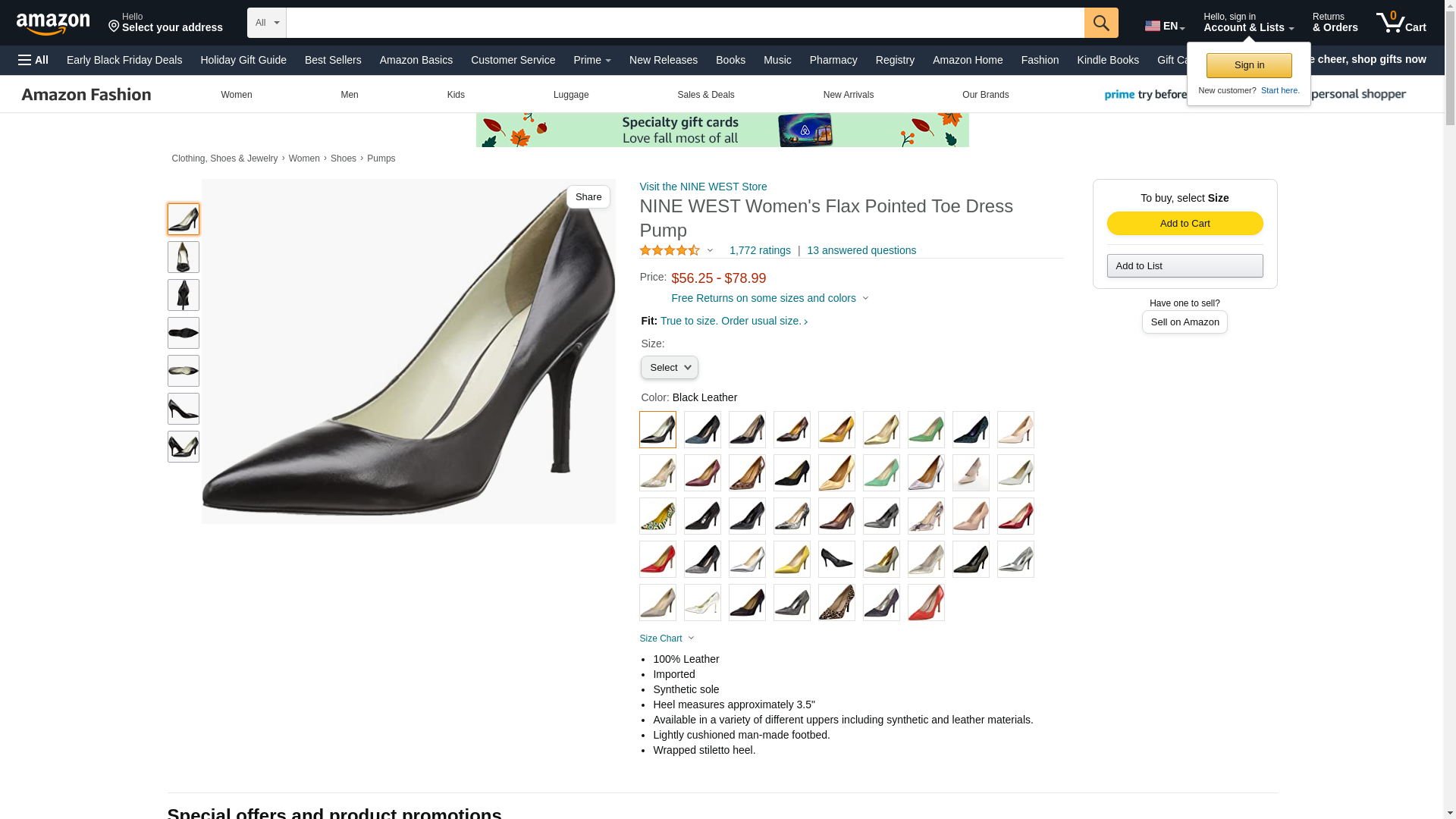1456x819 pixels.
Task: Pick the bright yellow shoe swatch
Action: (792, 560)
